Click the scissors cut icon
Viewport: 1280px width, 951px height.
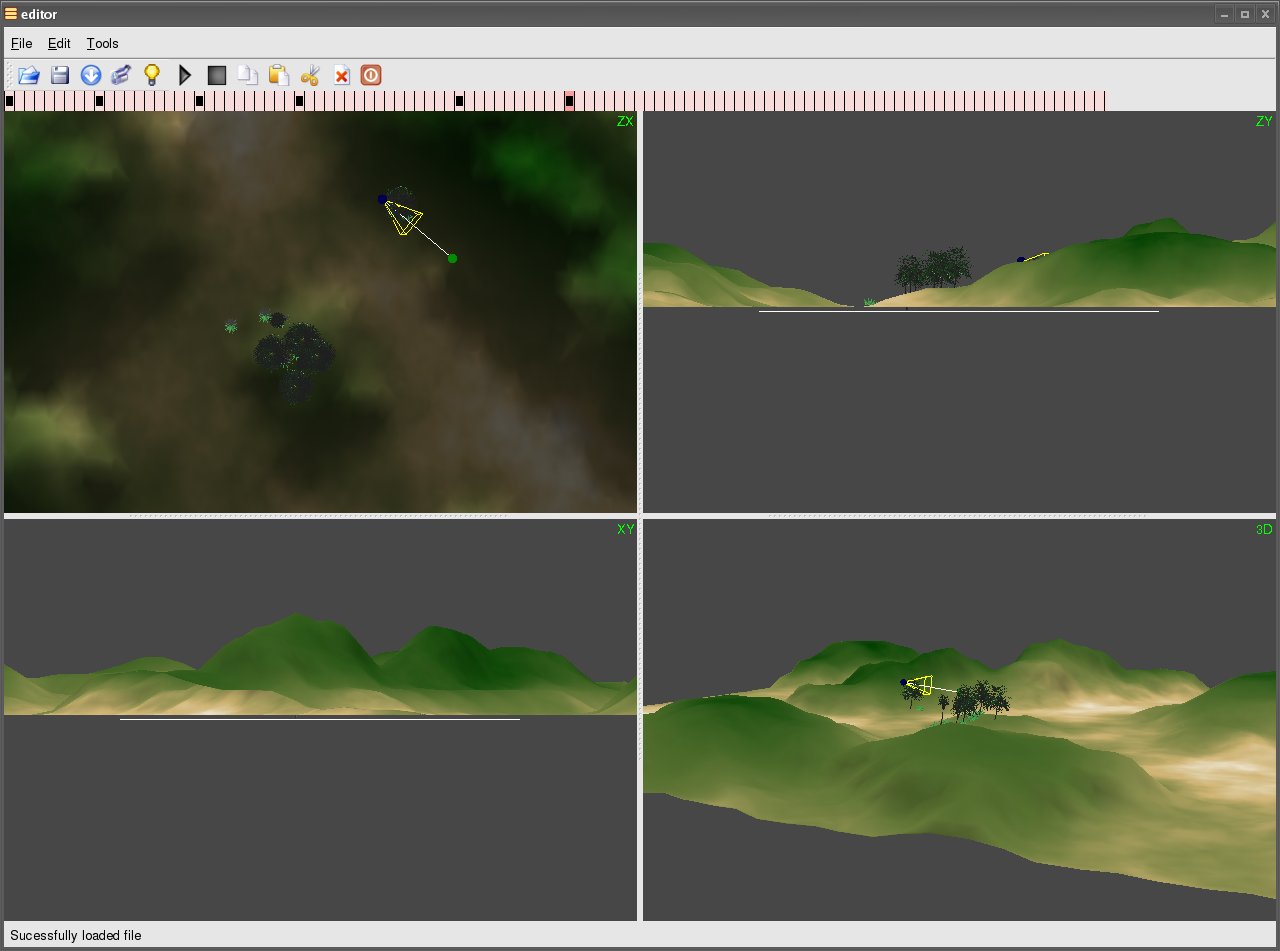(x=310, y=75)
